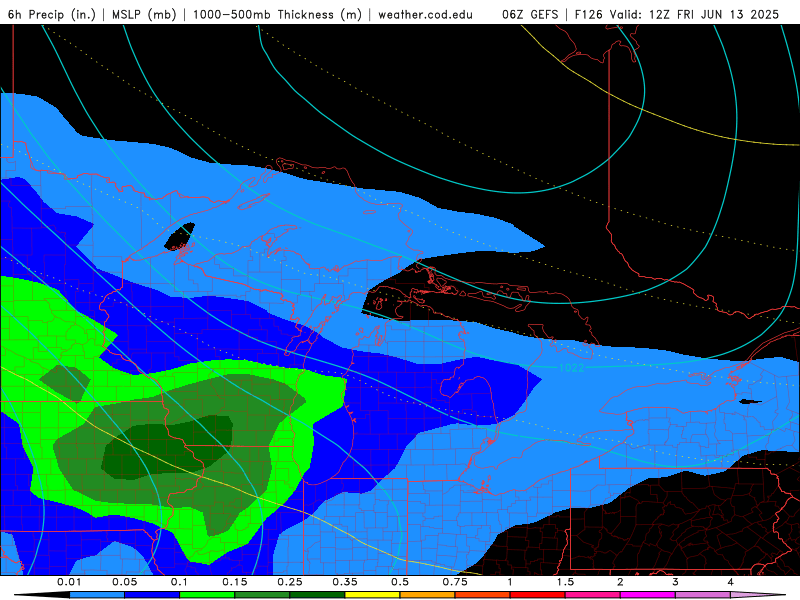Click the 0.1 legend value

(x=179, y=582)
